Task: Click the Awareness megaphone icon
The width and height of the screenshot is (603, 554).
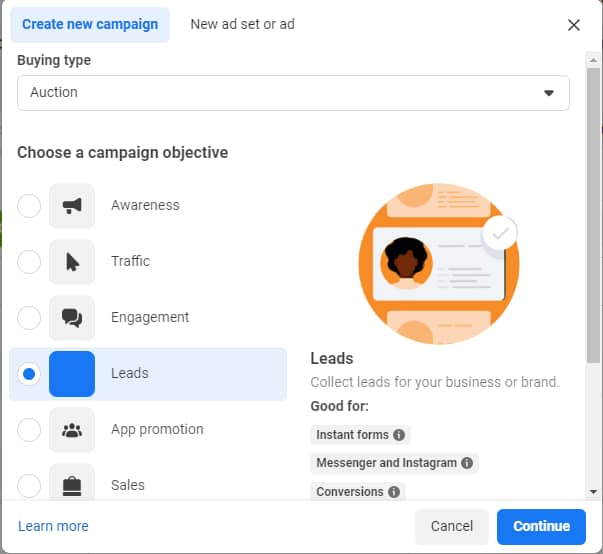Action: pos(72,206)
